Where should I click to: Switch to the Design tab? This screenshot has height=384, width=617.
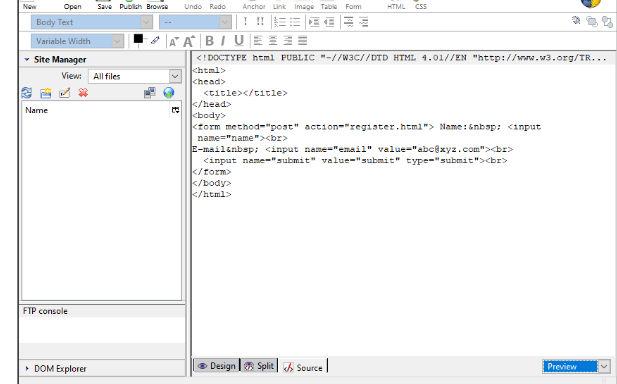[216, 366]
